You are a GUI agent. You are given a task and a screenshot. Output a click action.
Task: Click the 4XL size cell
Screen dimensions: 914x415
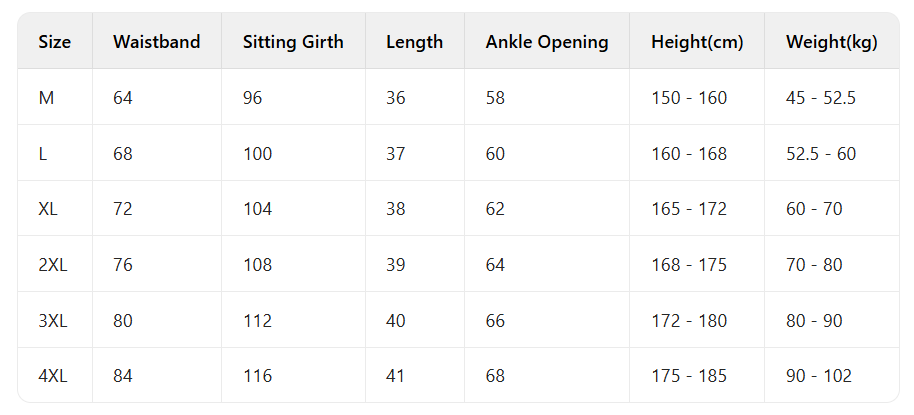[x=52, y=376]
